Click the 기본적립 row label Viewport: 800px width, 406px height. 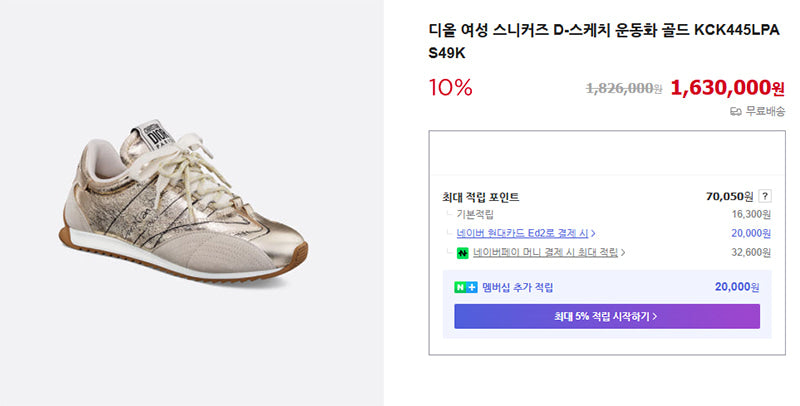(474, 214)
